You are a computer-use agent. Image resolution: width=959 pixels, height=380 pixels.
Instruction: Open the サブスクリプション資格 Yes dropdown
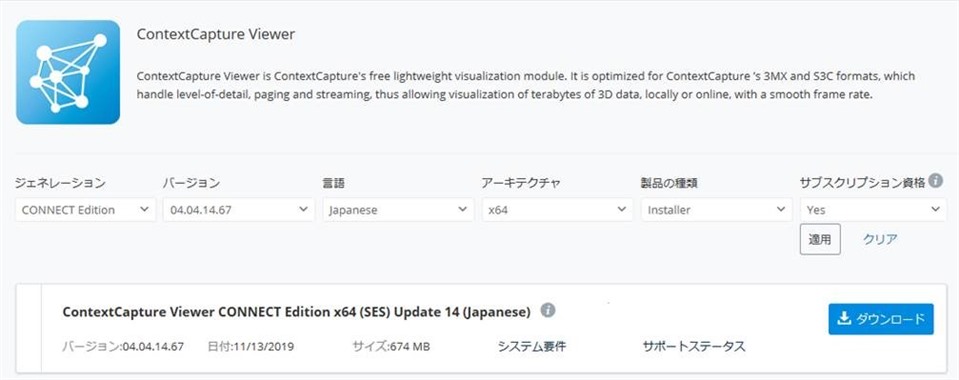[873, 210]
